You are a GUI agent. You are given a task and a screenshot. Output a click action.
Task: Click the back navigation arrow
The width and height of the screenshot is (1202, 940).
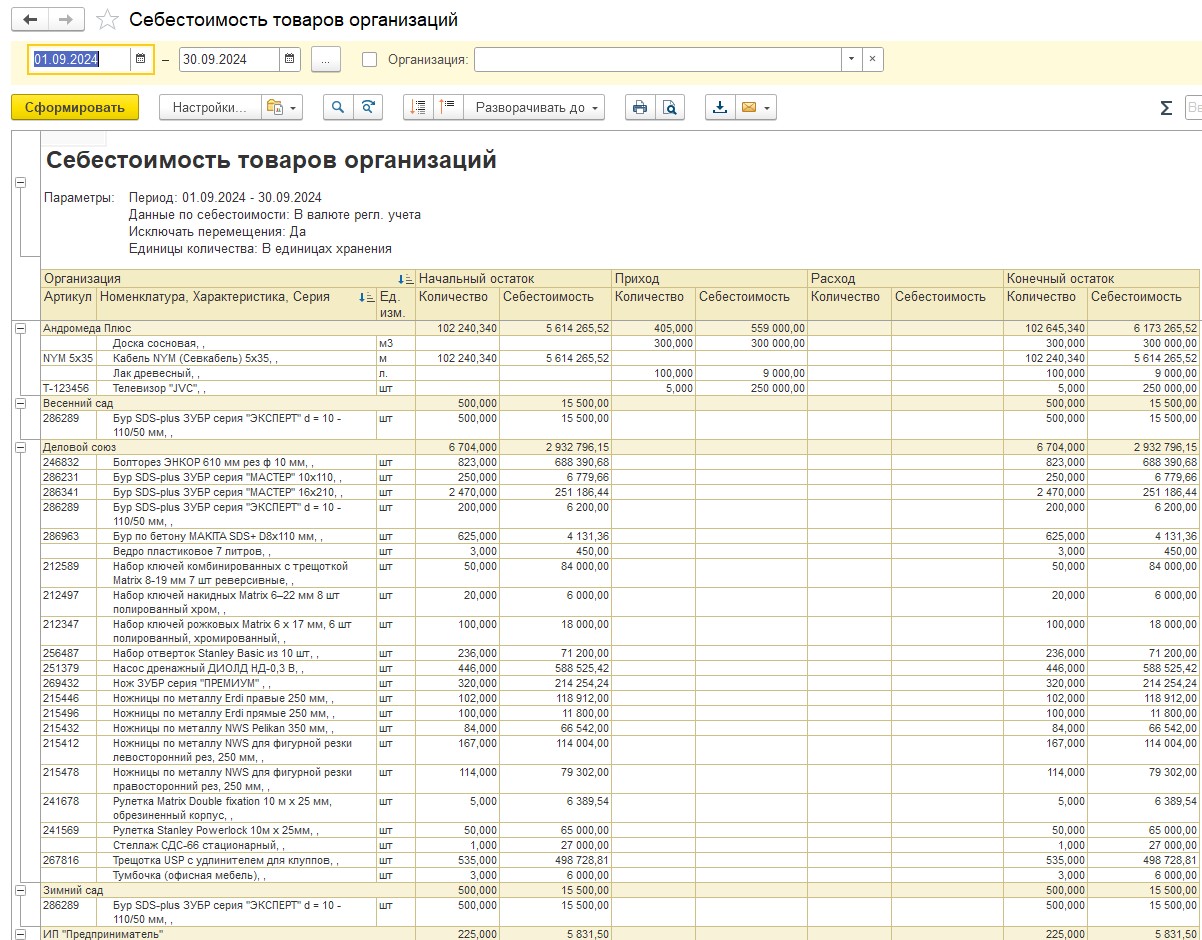(29, 20)
